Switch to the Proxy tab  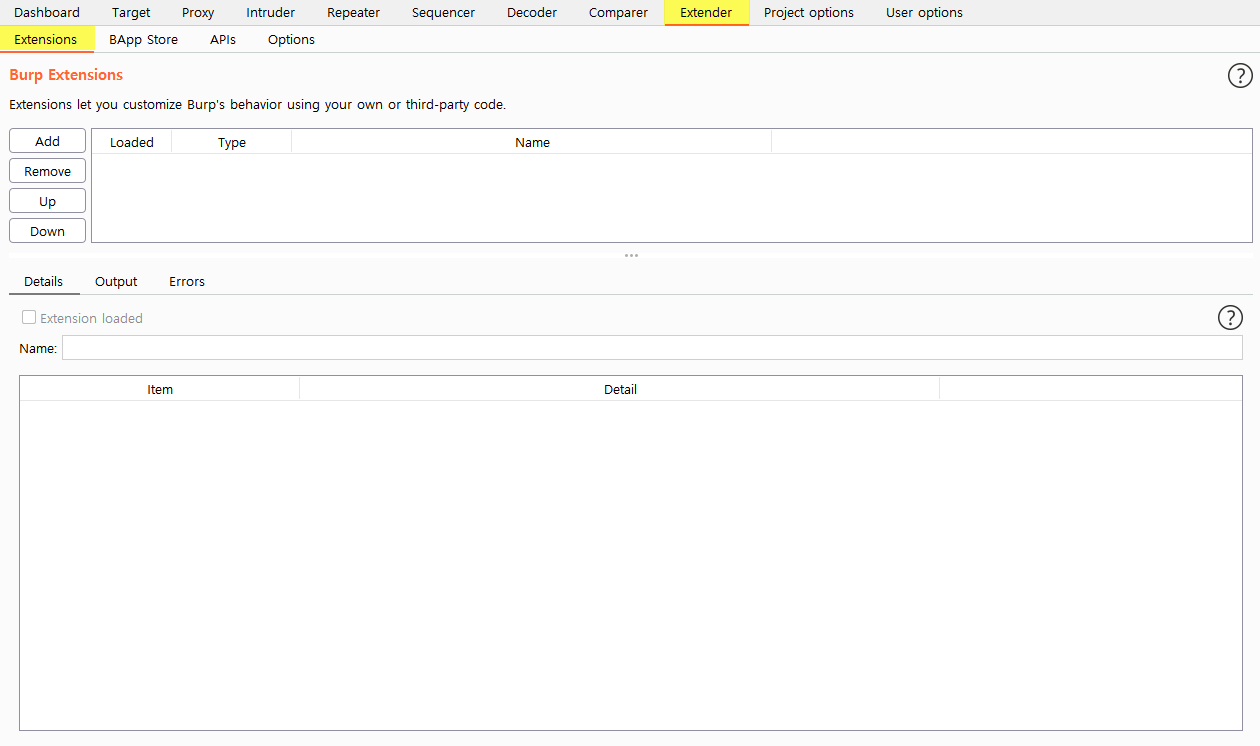click(198, 13)
